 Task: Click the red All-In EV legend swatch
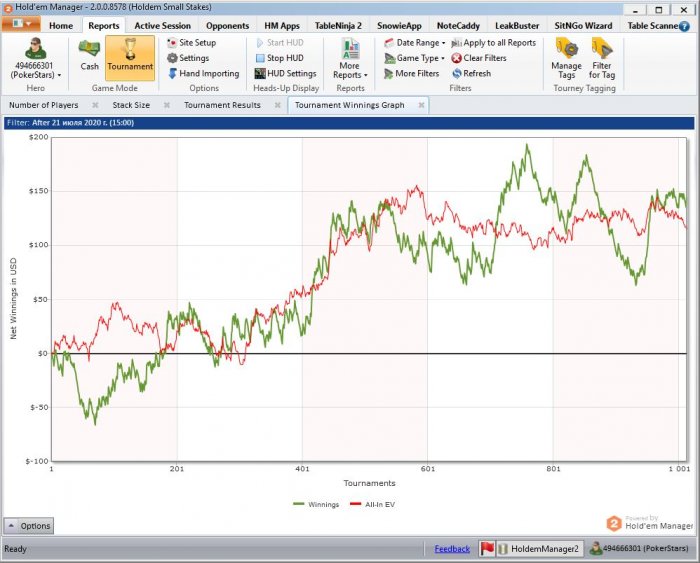pyautogui.click(x=355, y=504)
